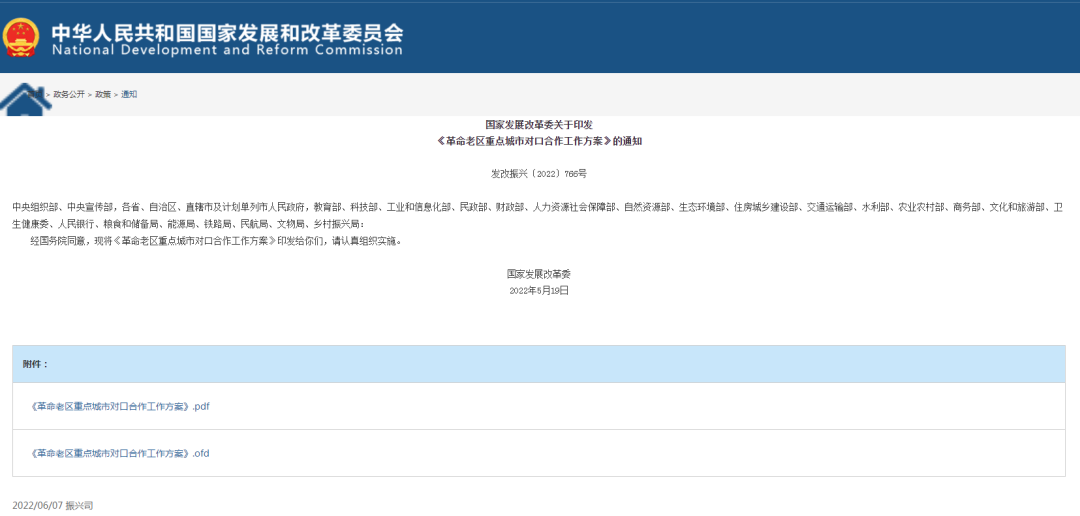Viewport: 1080px width, 516px height.
Task: Click empty area of blue header banner
Action: pos(750,37)
